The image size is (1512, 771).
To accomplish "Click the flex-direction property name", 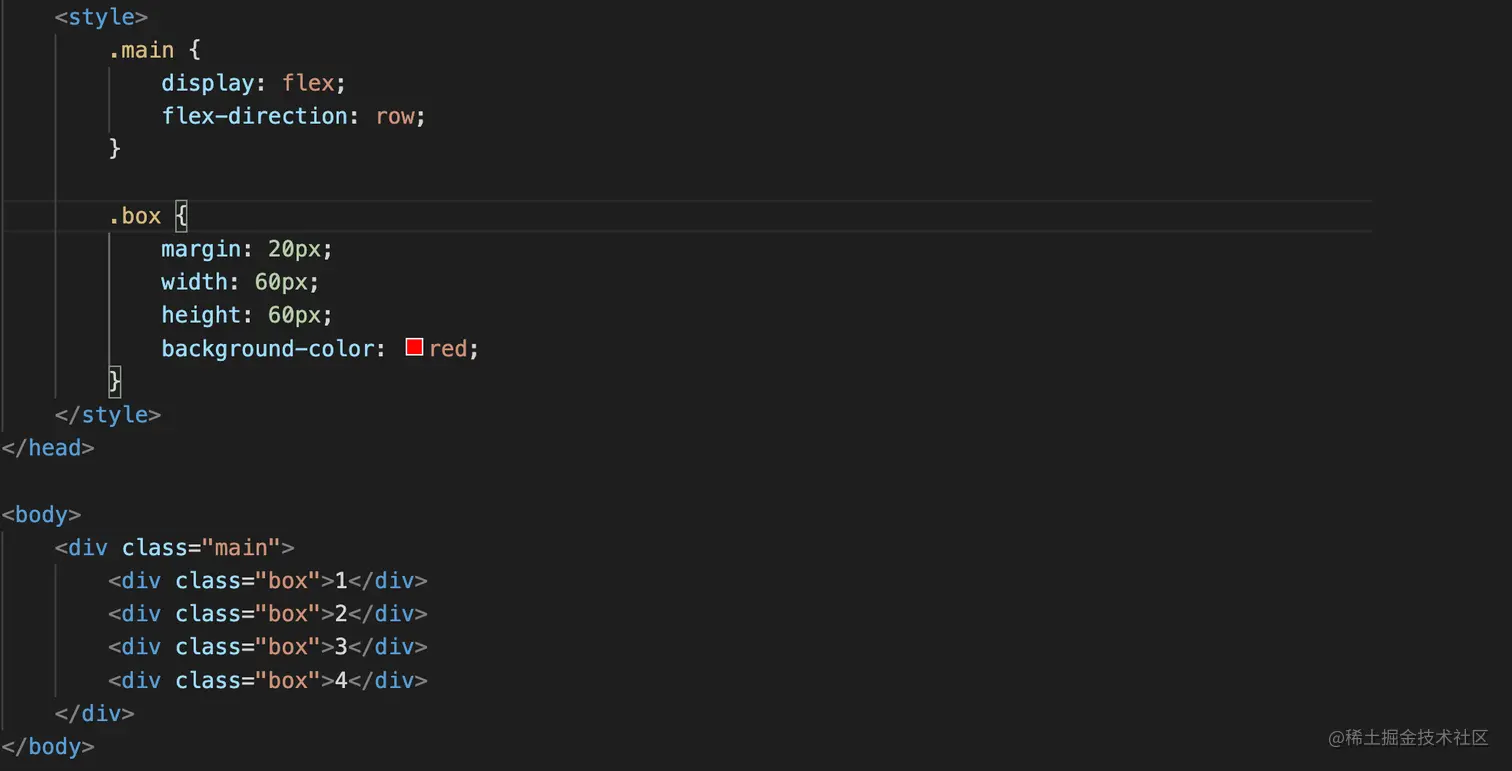I will (254, 116).
